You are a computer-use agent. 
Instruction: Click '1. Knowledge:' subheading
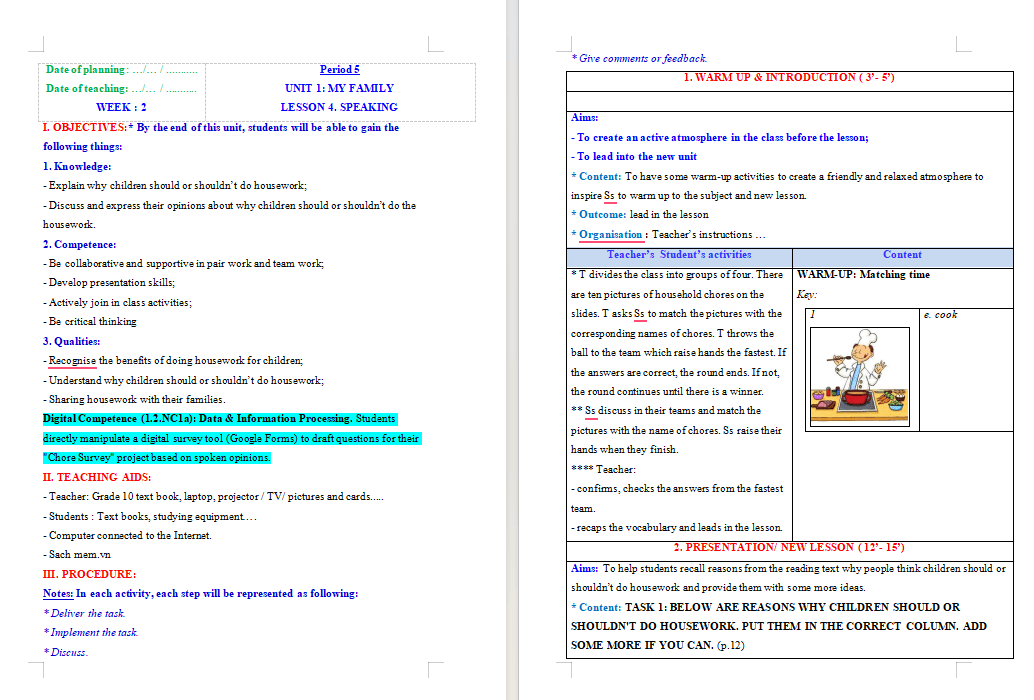point(77,166)
